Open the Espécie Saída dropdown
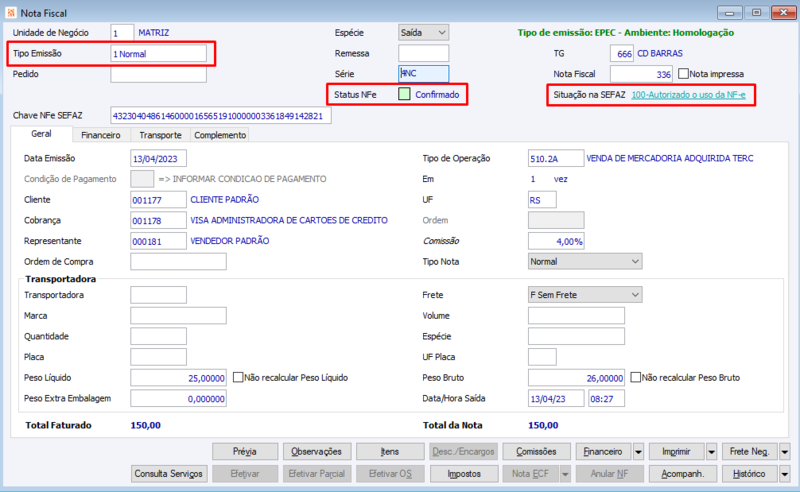This screenshot has width=800, height=492. 423,33
